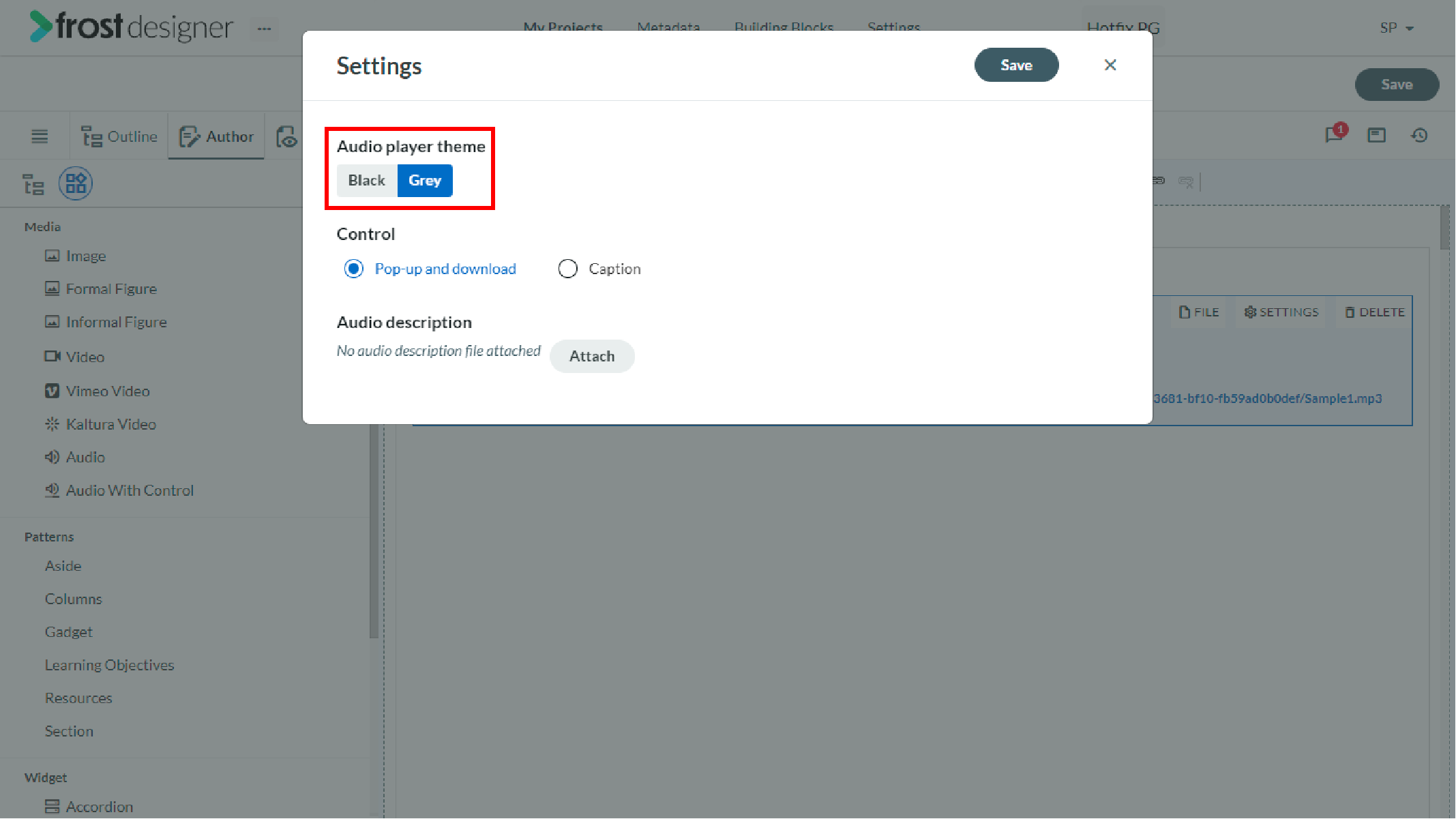
Task: Open Metadata in top navigation
Action: (x=668, y=28)
